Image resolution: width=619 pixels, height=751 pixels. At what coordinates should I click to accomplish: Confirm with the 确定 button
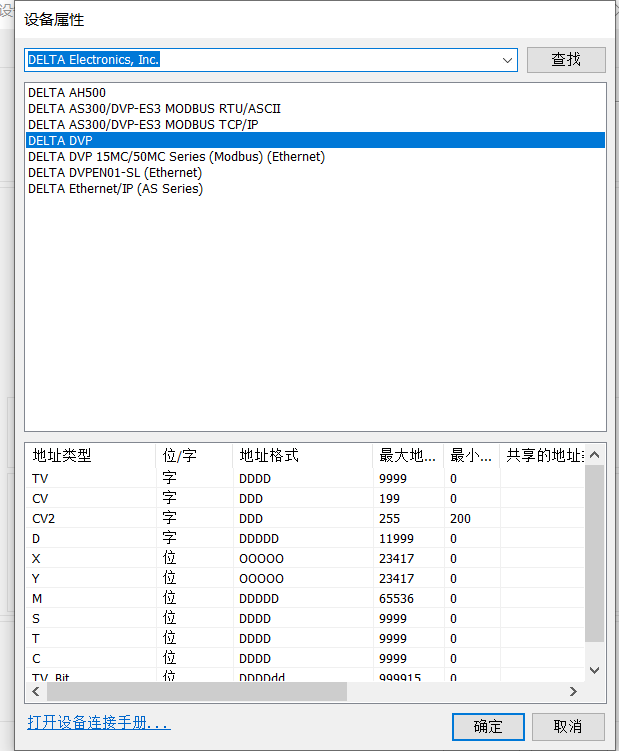coord(488,727)
